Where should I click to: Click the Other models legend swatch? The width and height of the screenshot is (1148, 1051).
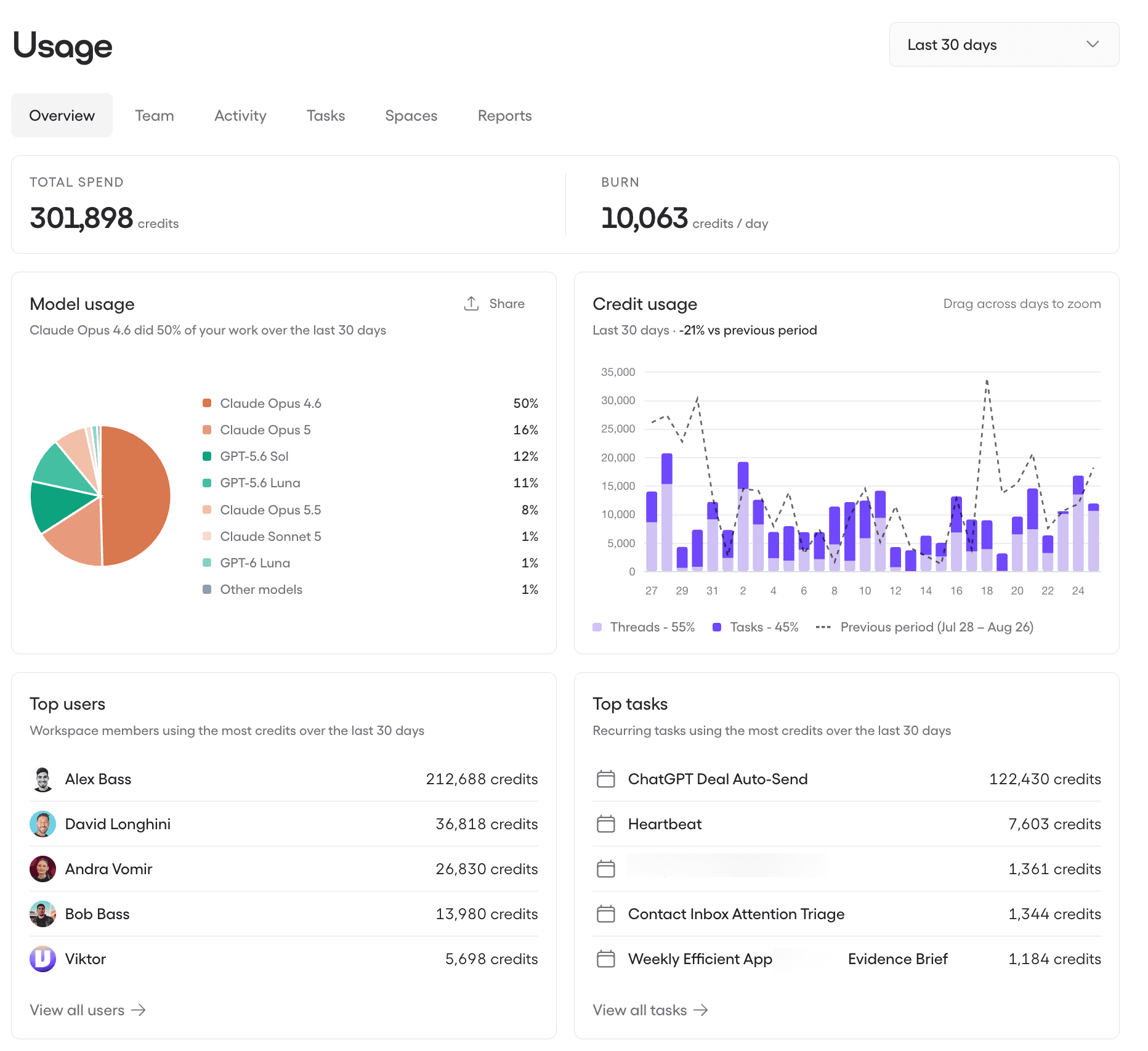207,589
